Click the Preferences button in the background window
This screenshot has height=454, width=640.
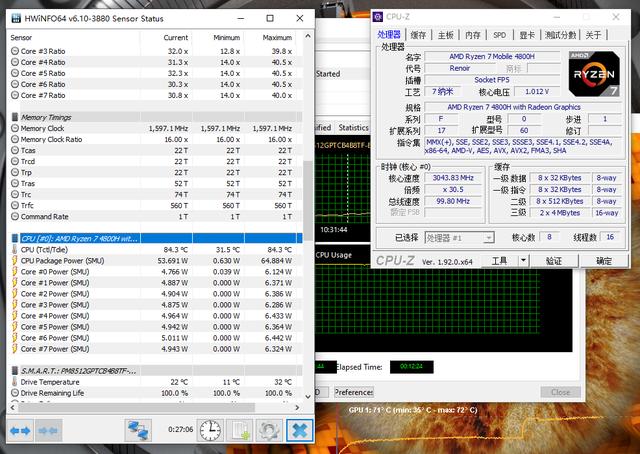[354, 392]
